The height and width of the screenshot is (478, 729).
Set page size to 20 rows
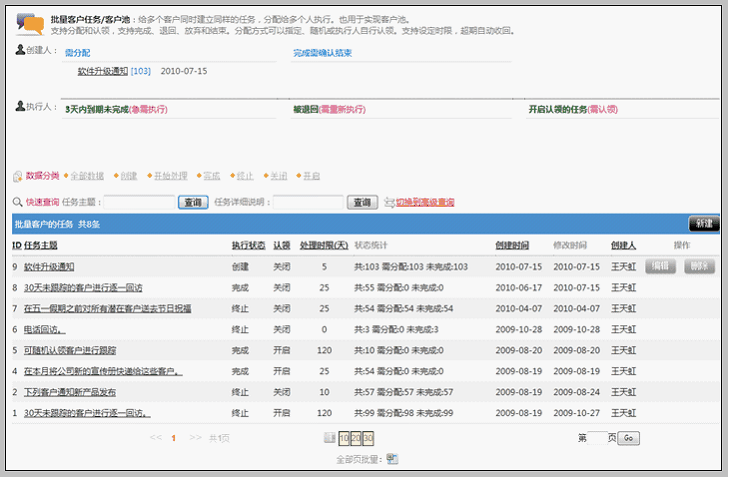(x=356, y=438)
